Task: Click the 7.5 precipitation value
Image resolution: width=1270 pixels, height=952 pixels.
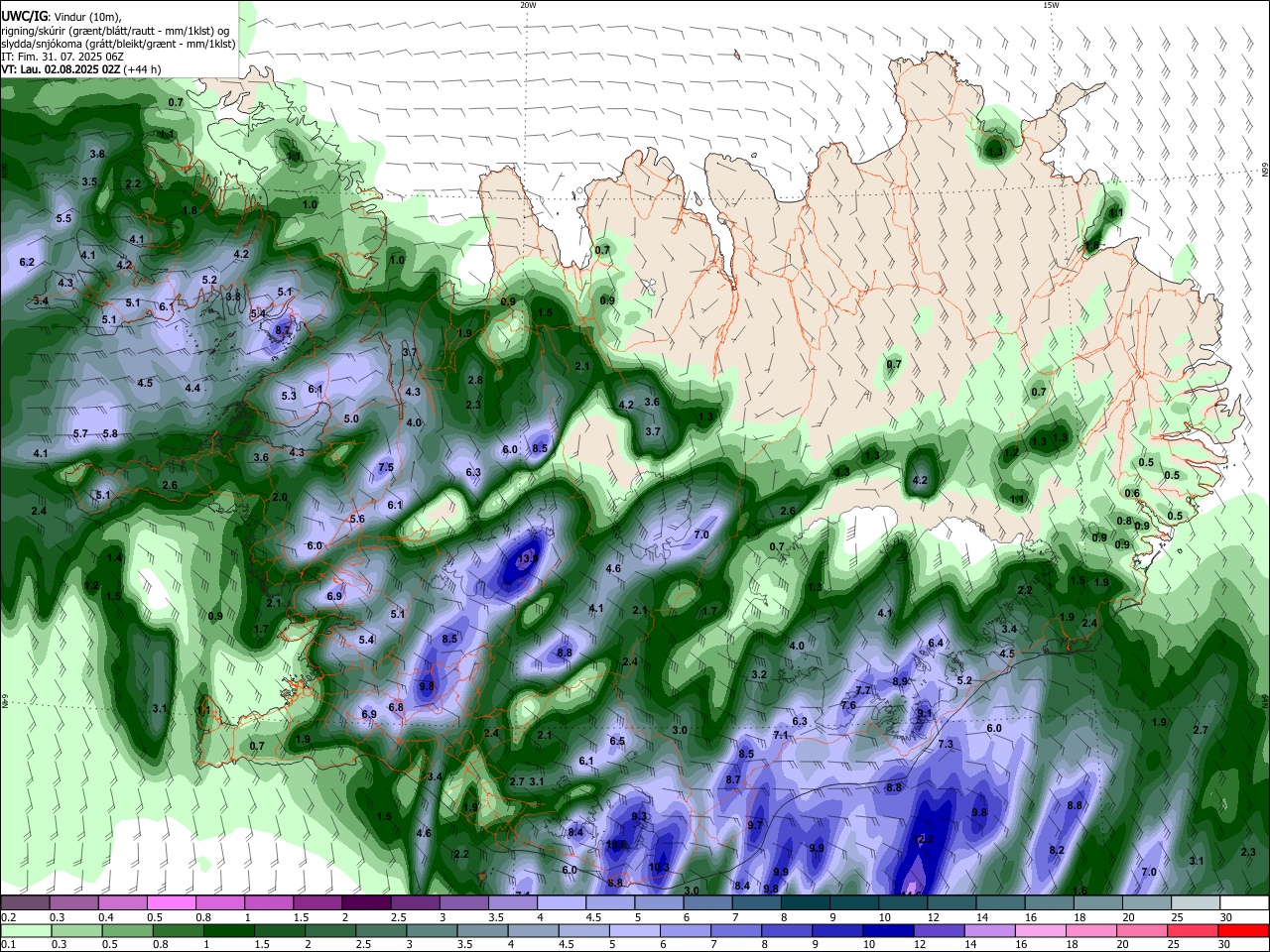Action: 386,467
